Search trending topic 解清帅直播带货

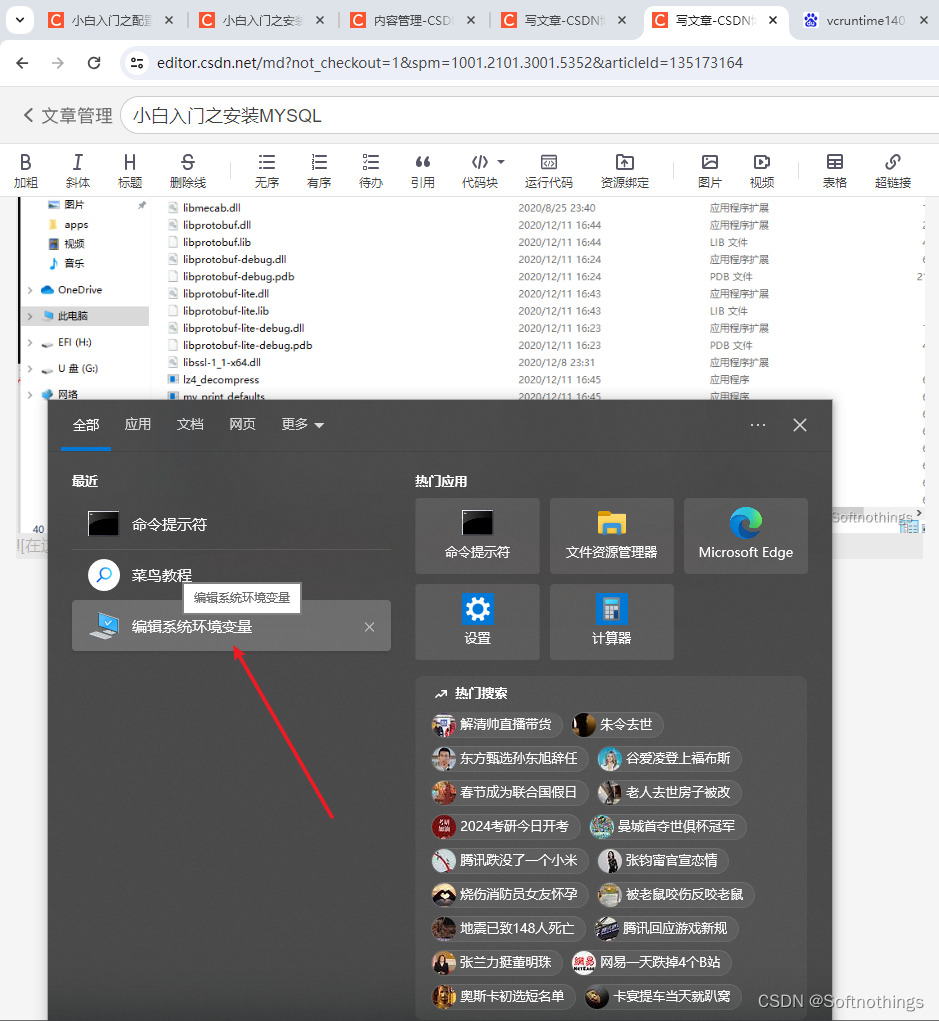click(x=496, y=724)
